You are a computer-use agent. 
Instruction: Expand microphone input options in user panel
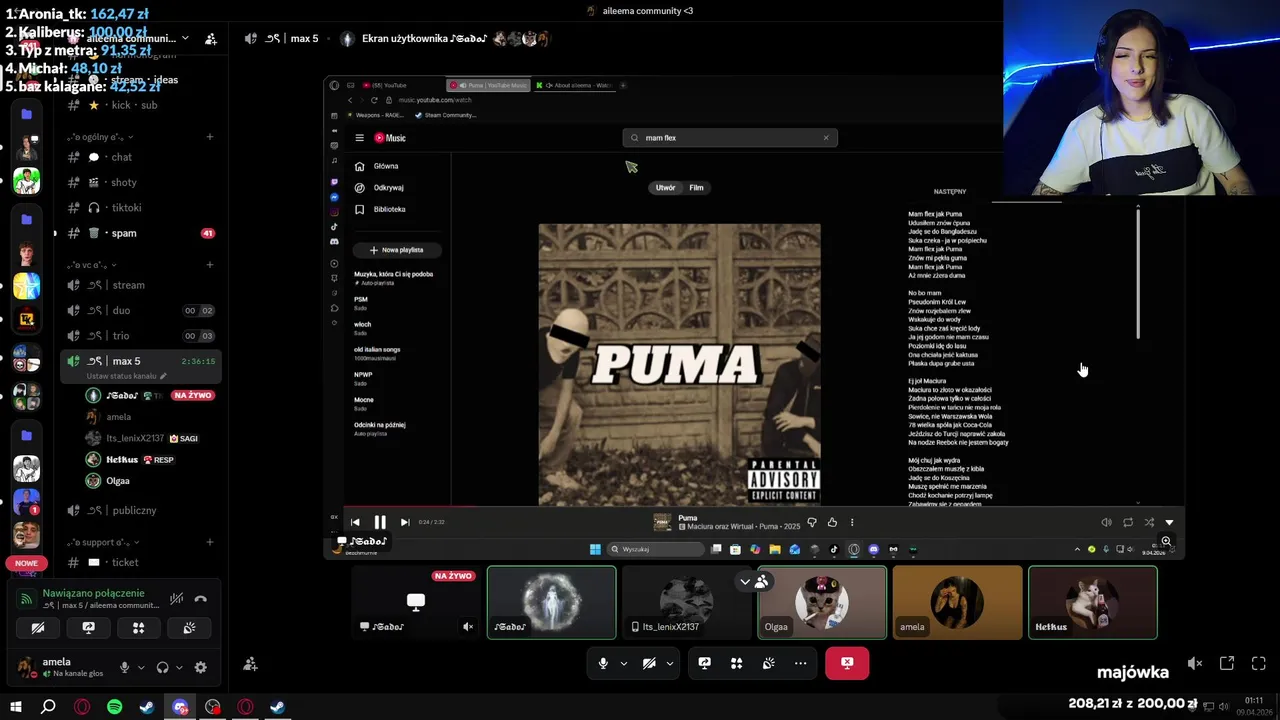(x=141, y=667)
